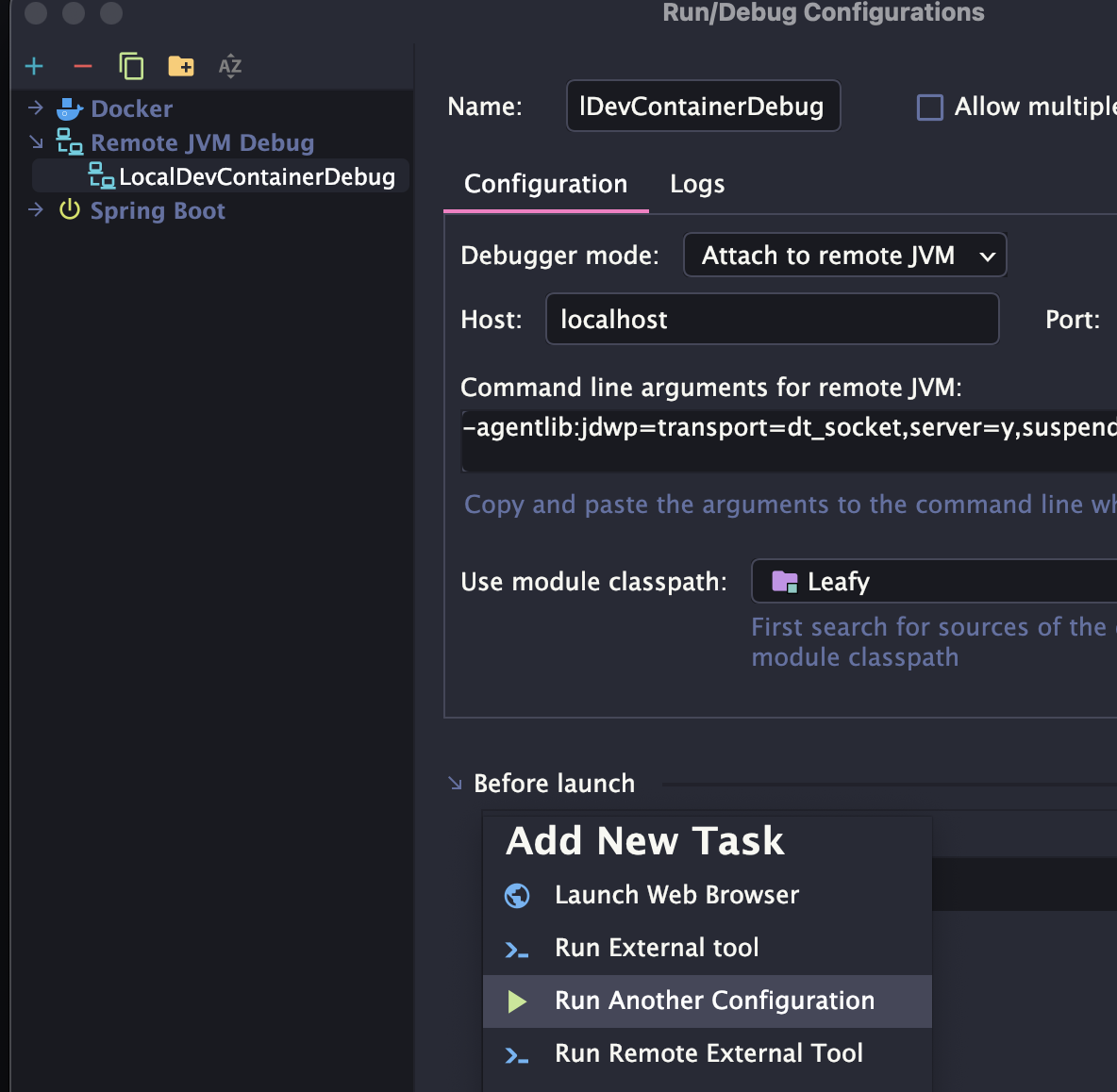Switch to the Configuration tab

545,185
